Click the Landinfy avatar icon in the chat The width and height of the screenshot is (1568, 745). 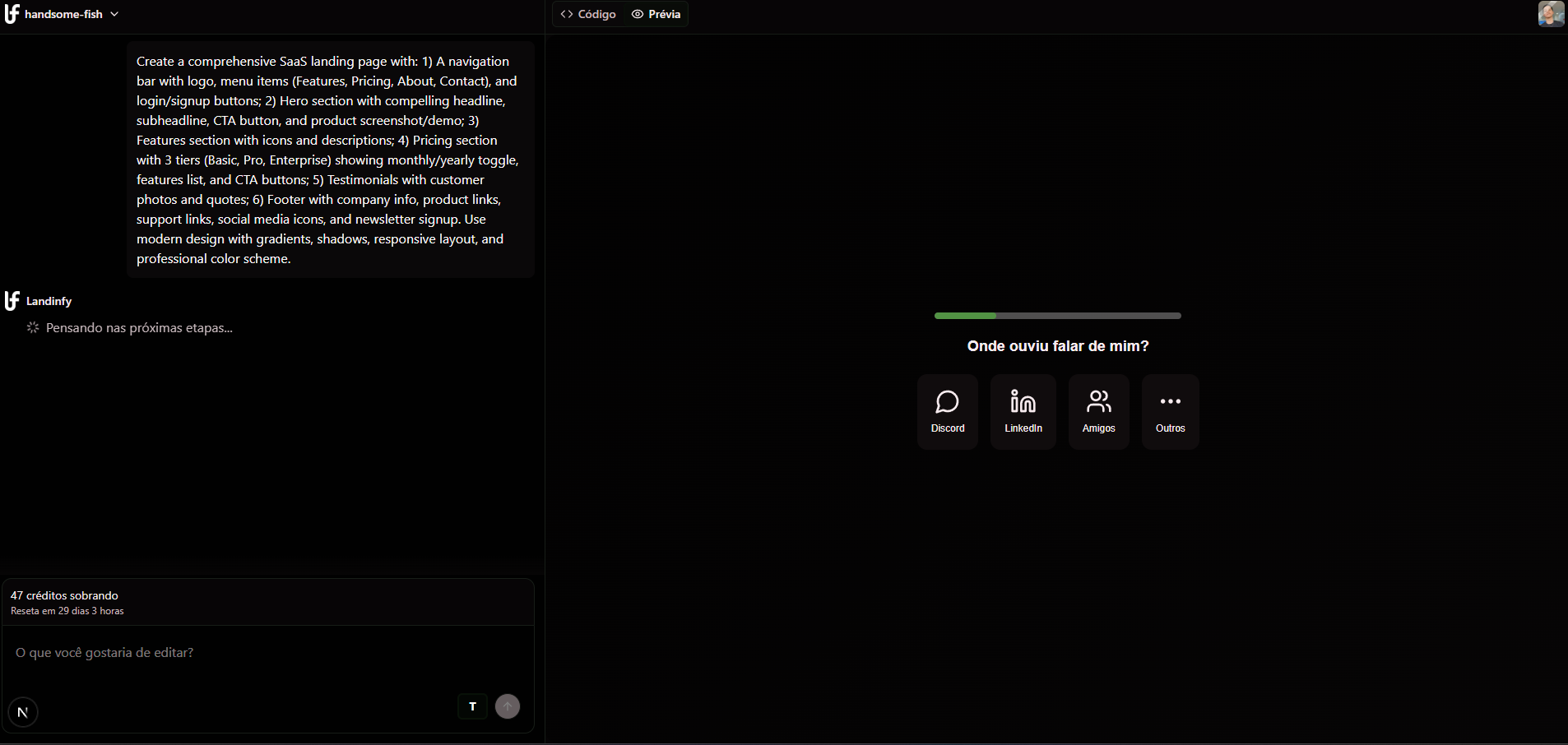[12, 301]
